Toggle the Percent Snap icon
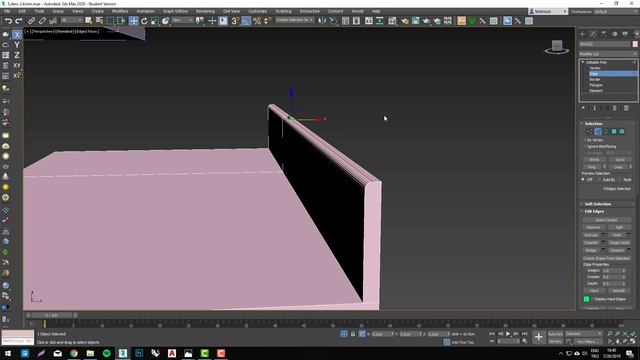This screenshot has height=360, width=640. 257,20
